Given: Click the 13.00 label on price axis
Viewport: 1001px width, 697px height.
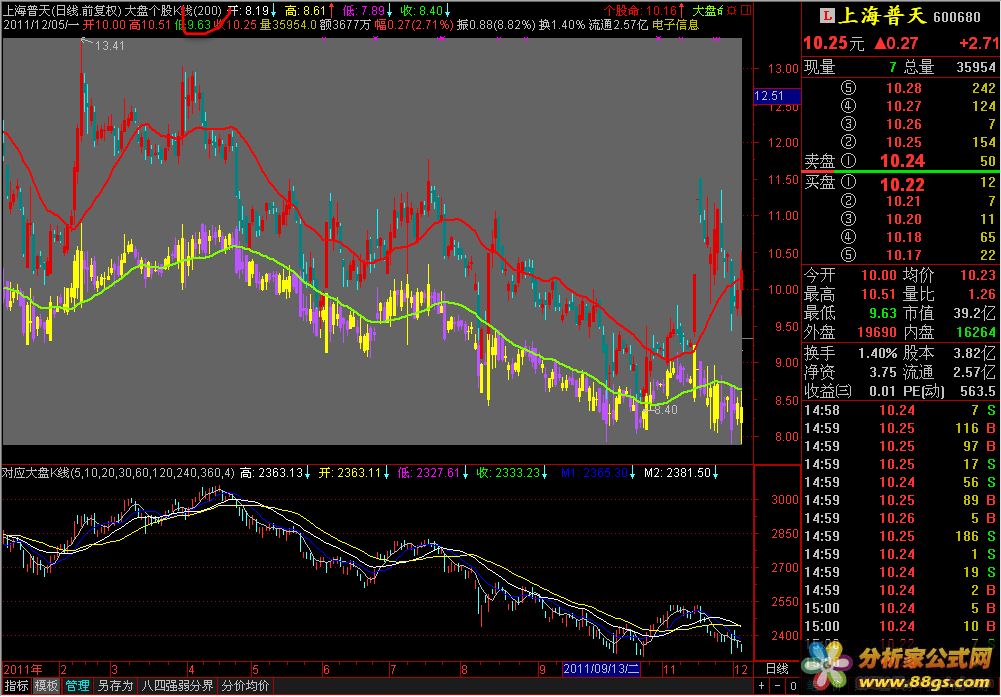Looking at the screenshot, I should (x=783, y=69).
